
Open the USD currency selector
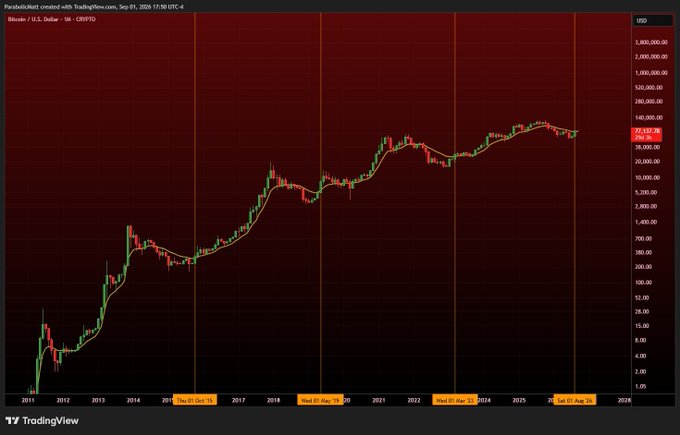652,21
